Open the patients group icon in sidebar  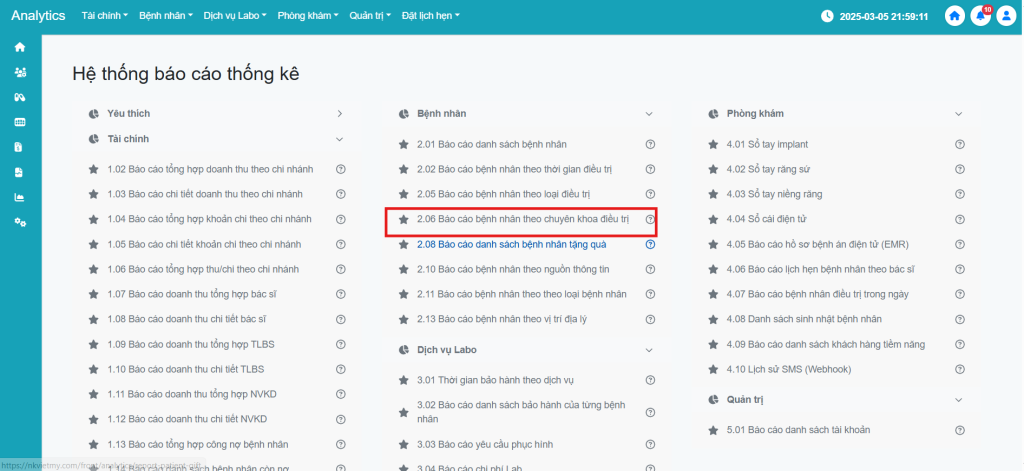[20, 72]
